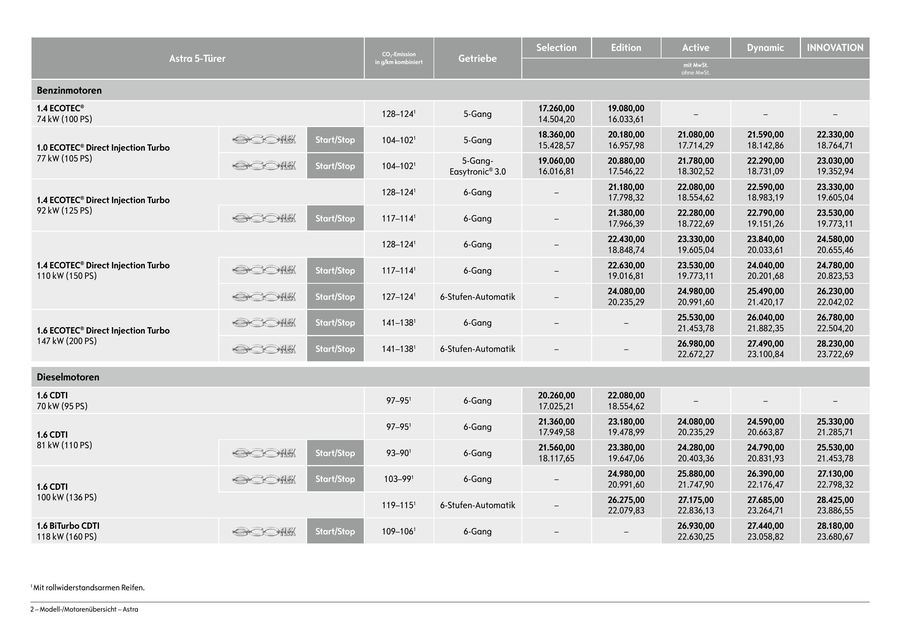900x636 pixels.
Task: Select the 'Selection' trim column header
Action: tap(556, 48)
